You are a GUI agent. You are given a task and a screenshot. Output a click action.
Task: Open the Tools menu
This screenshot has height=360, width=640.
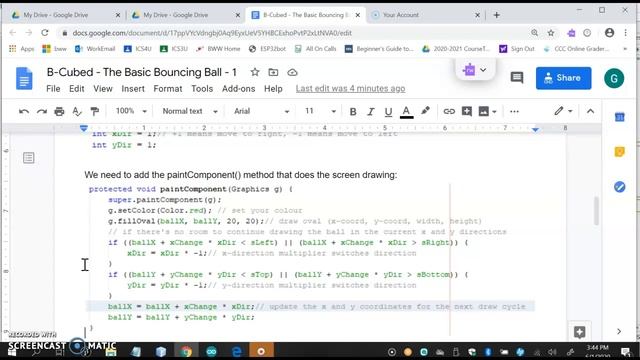pyautogui.click(x=202, y=89)
